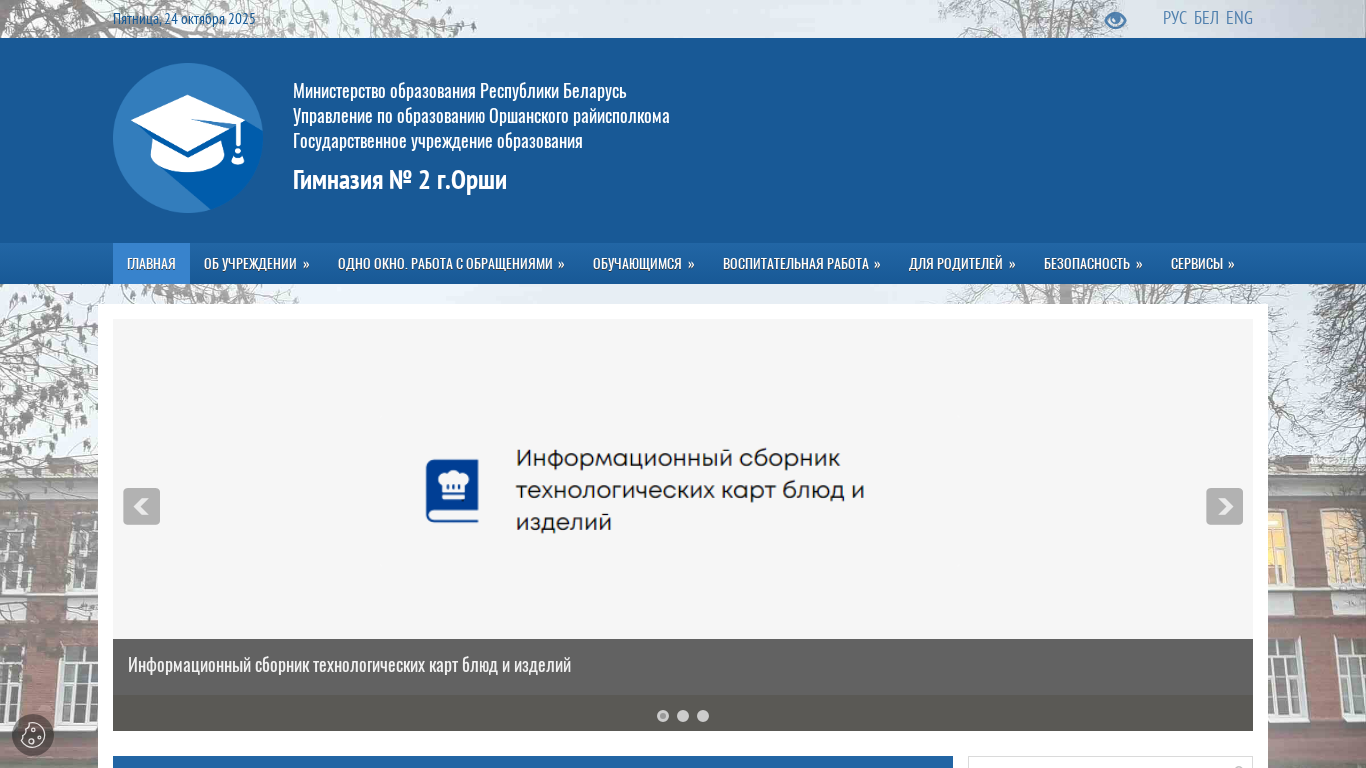Image resolution: width=1366 pixels, height=768 pixels.
Task: Advance to next slide arrow
Action: click(1224, 506)
